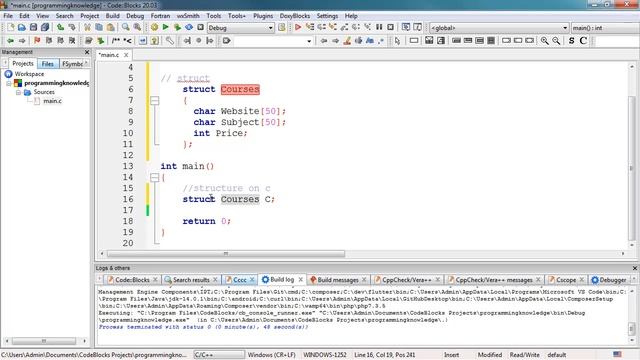Open the Plugins menu
This screenshot has height=360, width=640.
pyautogui.click(x=263, y=16)
